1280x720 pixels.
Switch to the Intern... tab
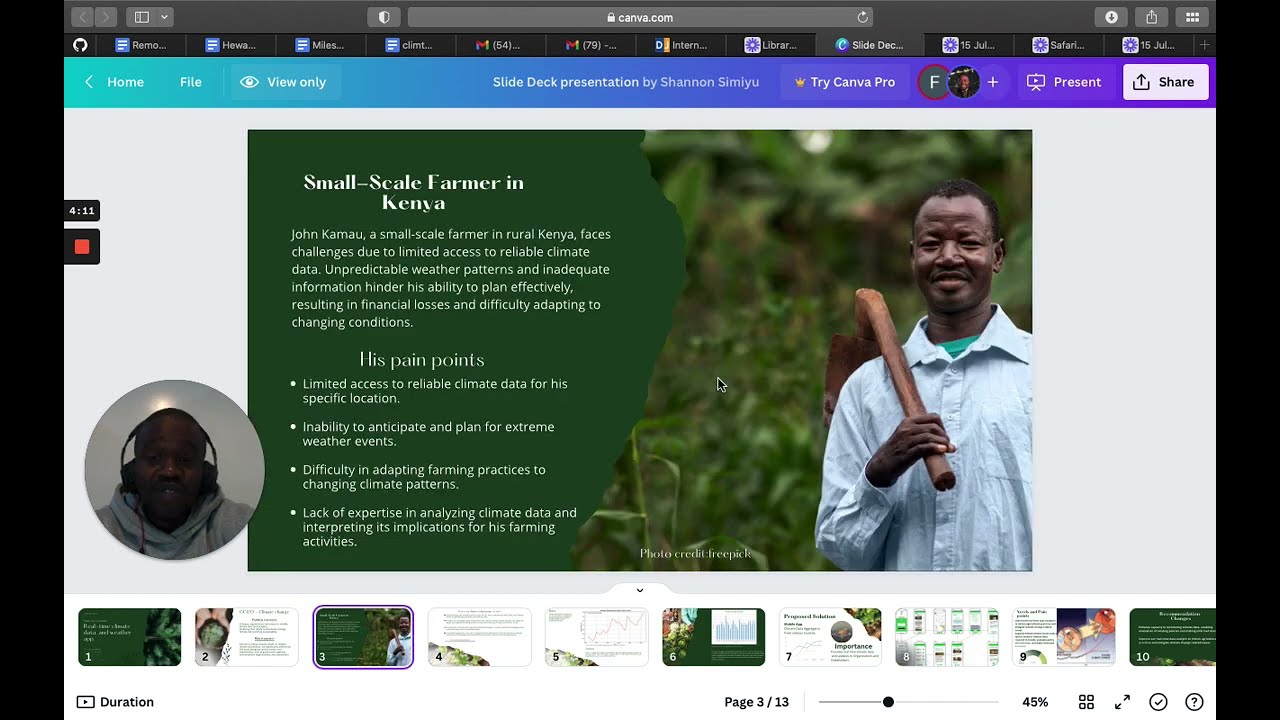[x=680, y=45]
